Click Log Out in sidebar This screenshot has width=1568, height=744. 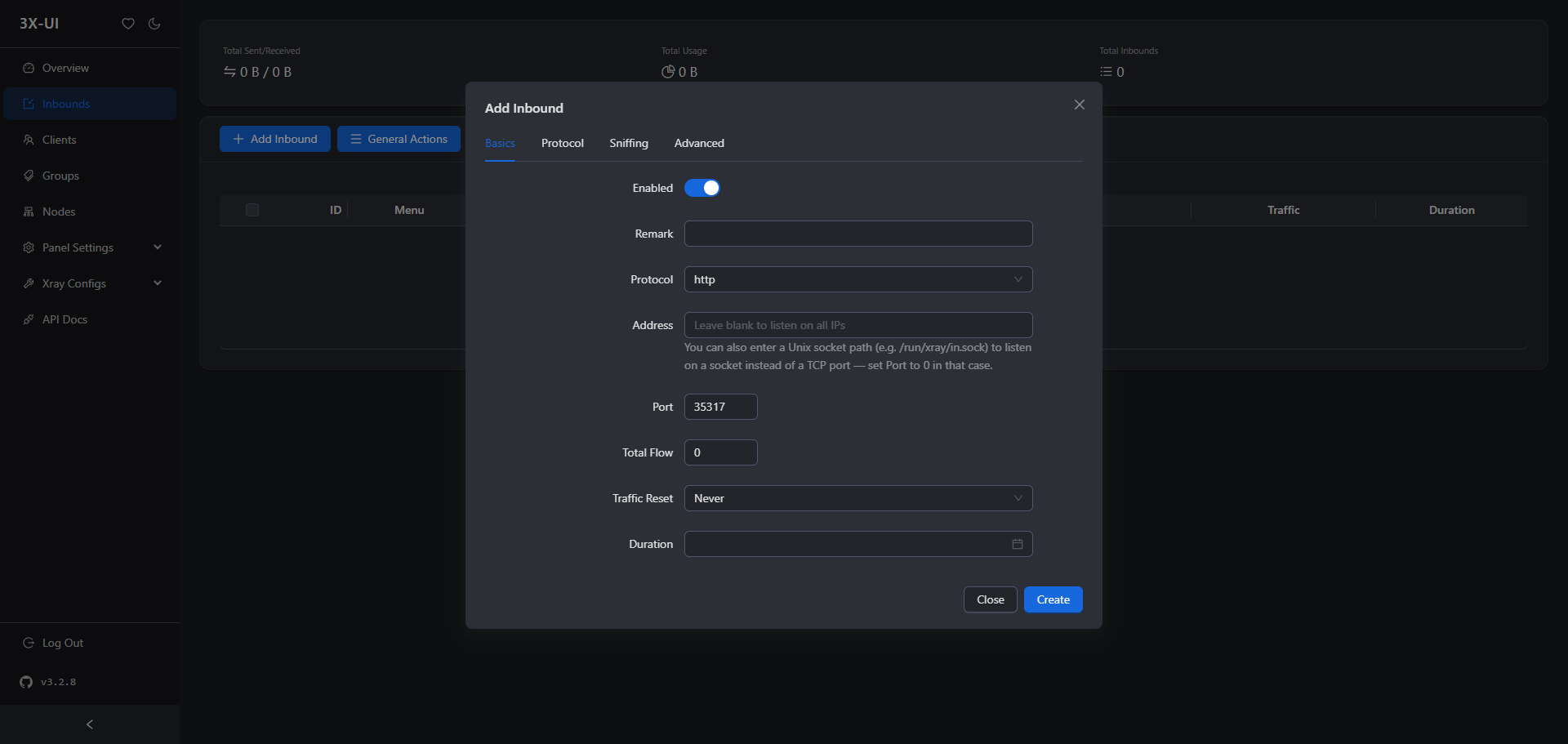(90, 643)
